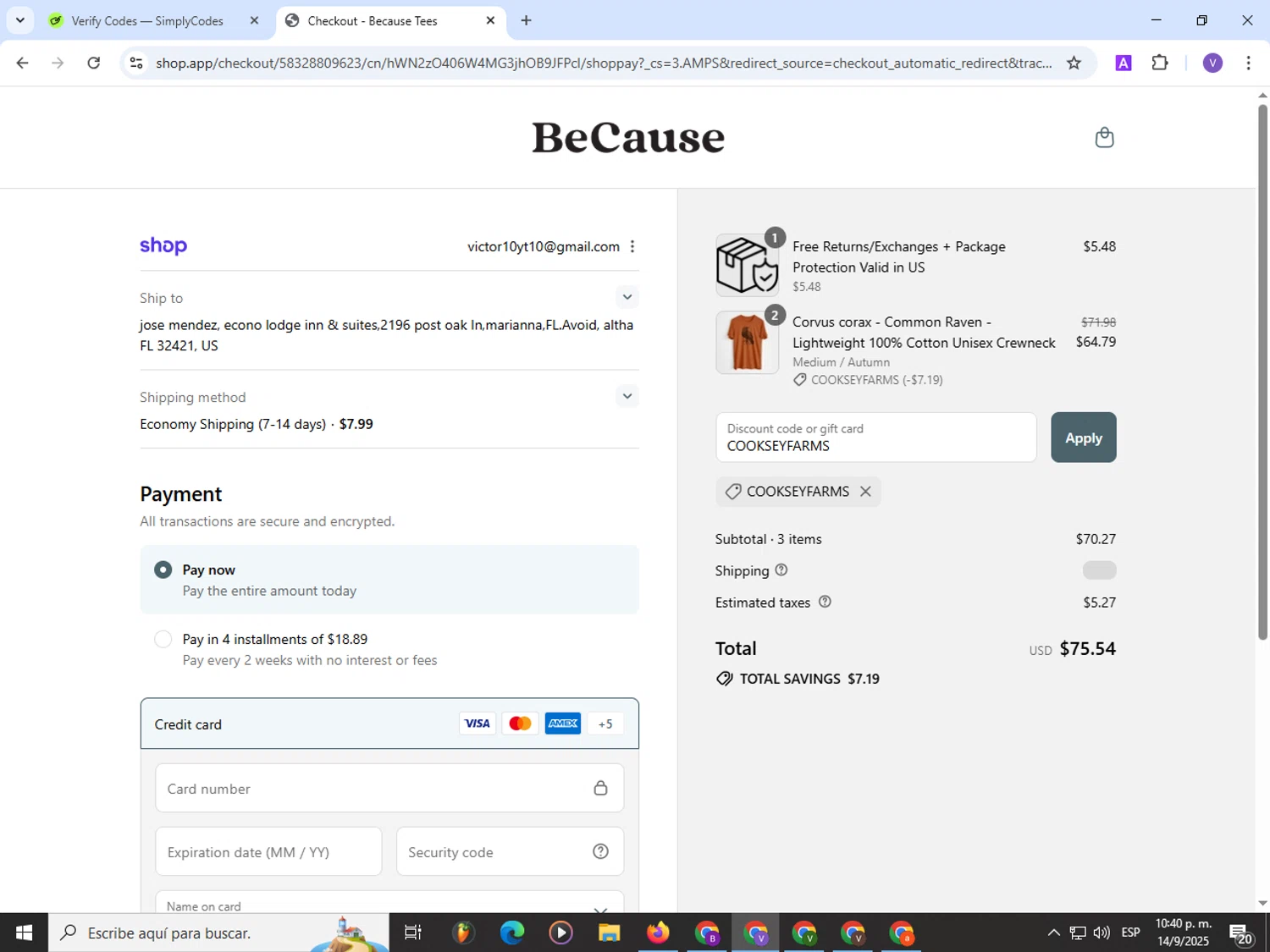Click the victor10yt10@gmail.com email text
This screenshot has height=952, width=1270.
click(x=544, y=246)
